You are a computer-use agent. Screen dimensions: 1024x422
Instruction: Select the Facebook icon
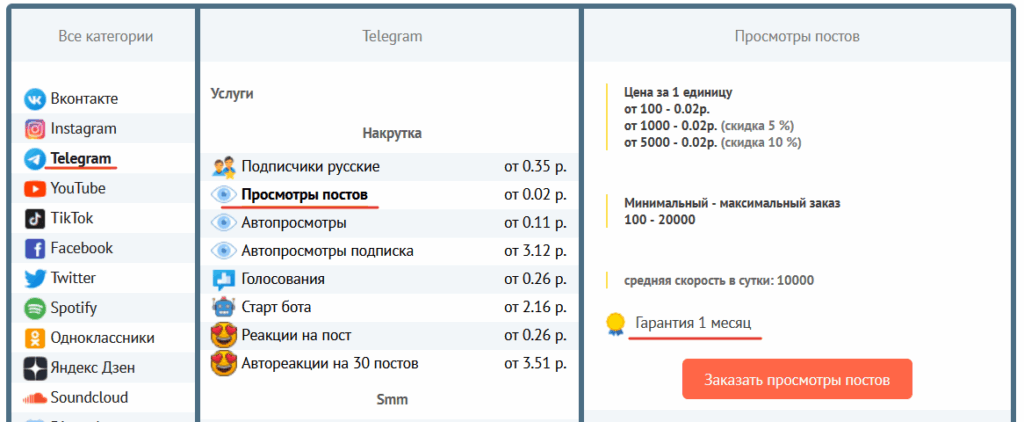pos(35,249)
